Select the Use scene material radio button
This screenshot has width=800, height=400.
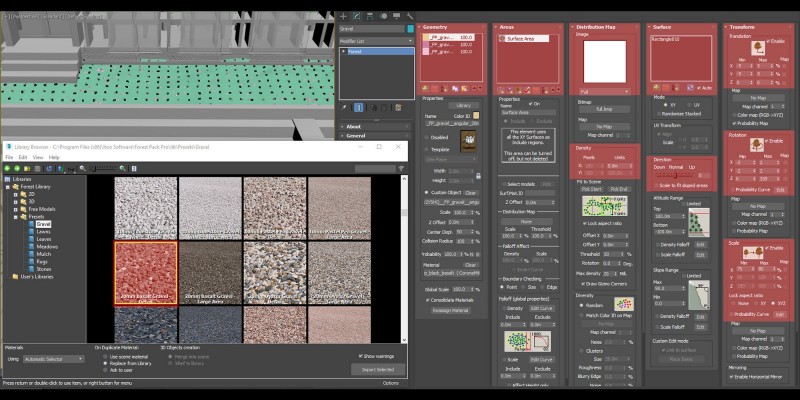coord(105,356)
